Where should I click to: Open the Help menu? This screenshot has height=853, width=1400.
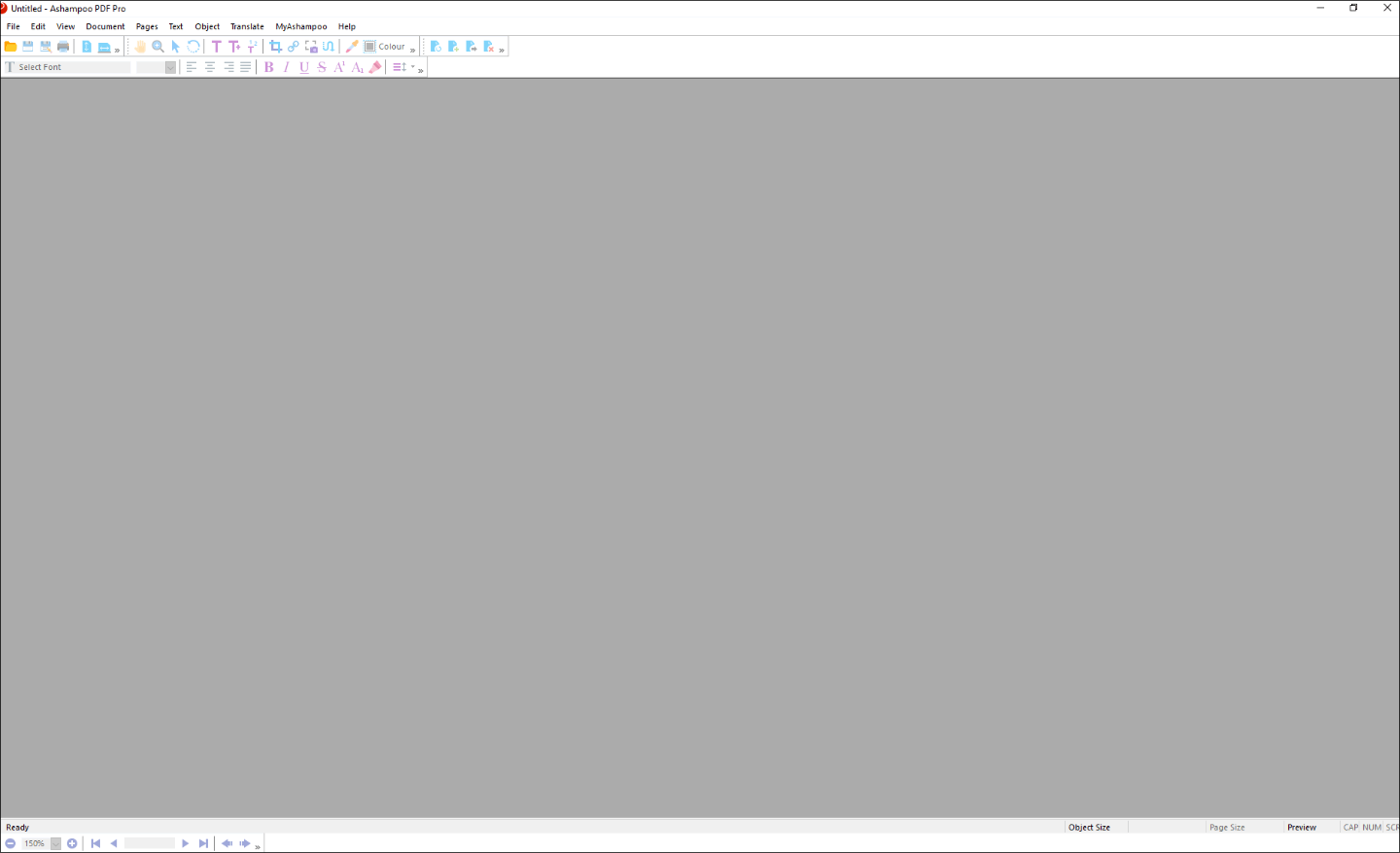click(x=347, y=26)
